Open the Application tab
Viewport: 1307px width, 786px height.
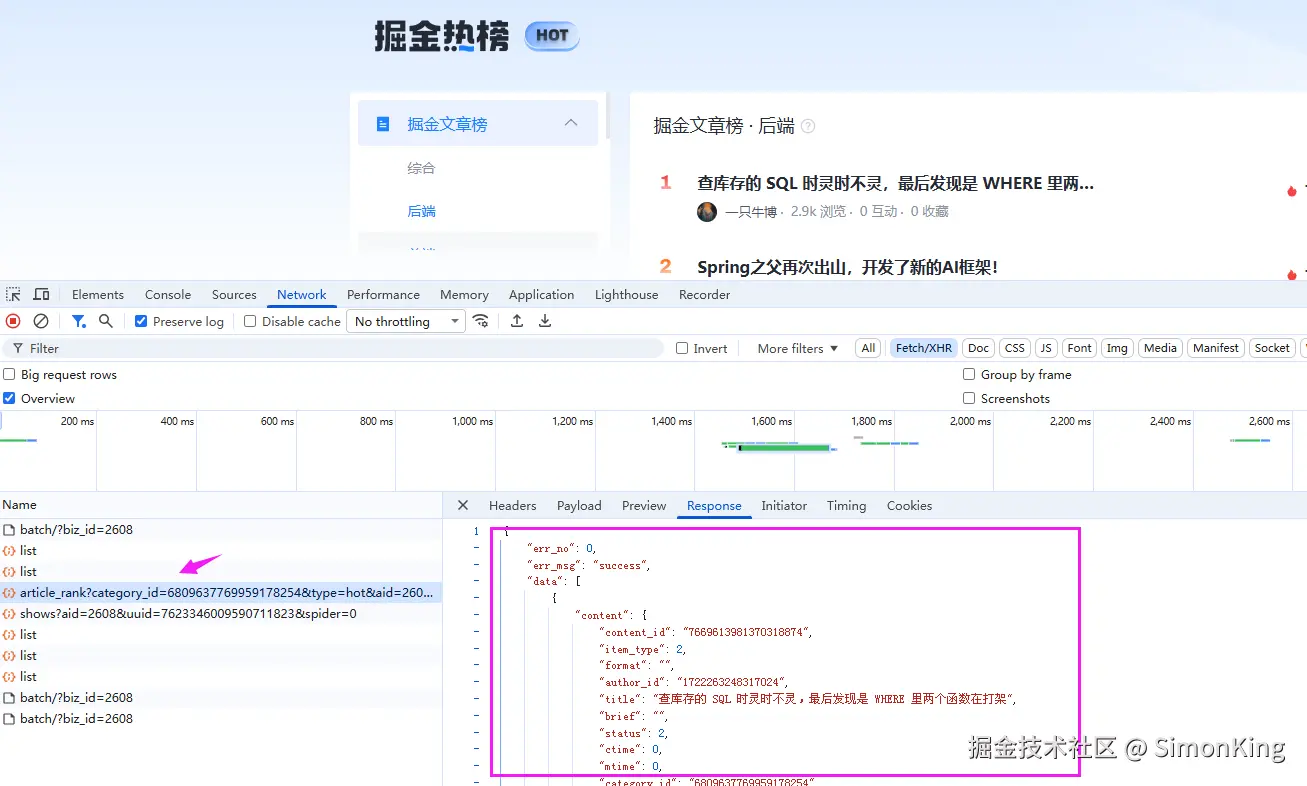tap(541, 295)
